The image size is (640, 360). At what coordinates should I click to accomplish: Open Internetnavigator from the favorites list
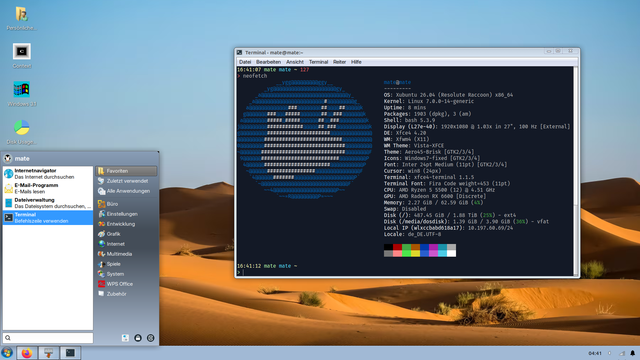click(48, 173)
